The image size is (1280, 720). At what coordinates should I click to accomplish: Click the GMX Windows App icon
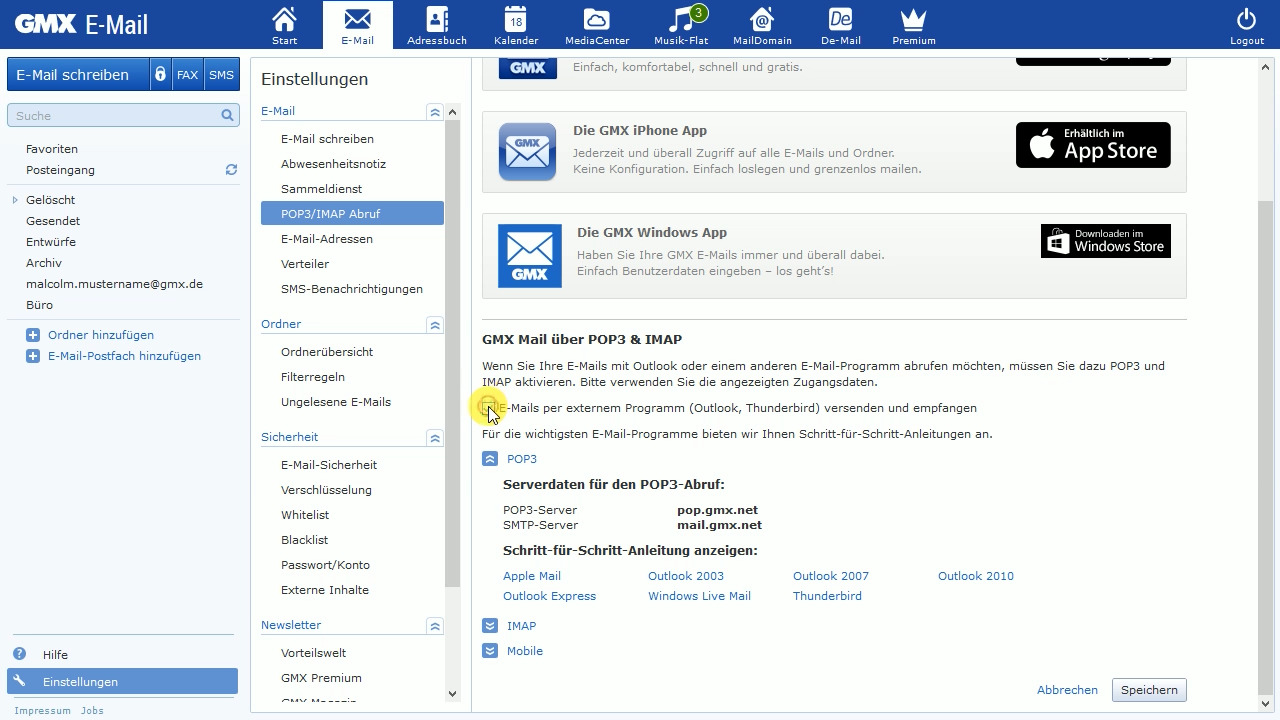pyautogui.click(x=530, y=256)
